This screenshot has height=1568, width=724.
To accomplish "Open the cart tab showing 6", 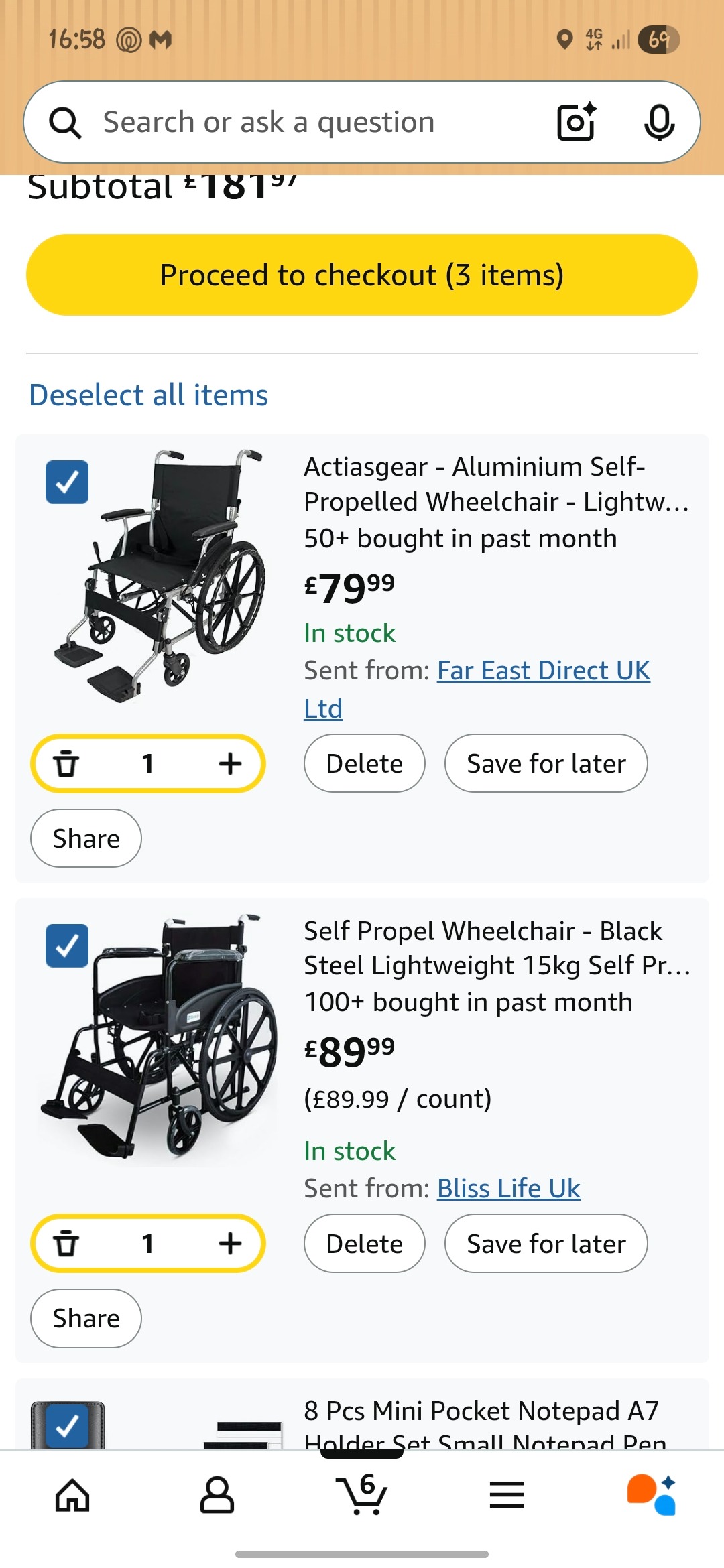I will 362,1495.
